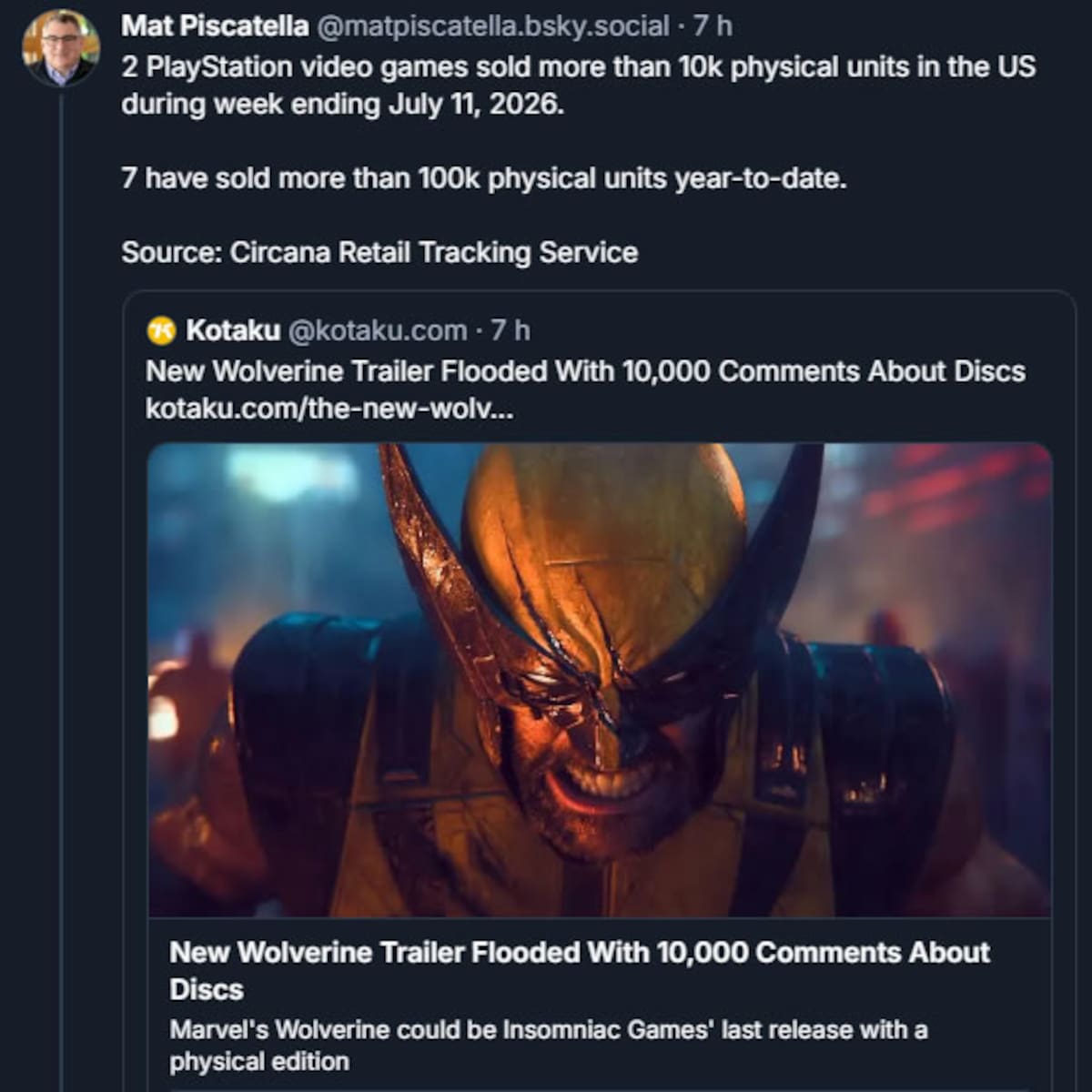1092x1092 pixels.
Task: Open the Kotaku display name in the quoted post
Action: click(x=233, y=330)
